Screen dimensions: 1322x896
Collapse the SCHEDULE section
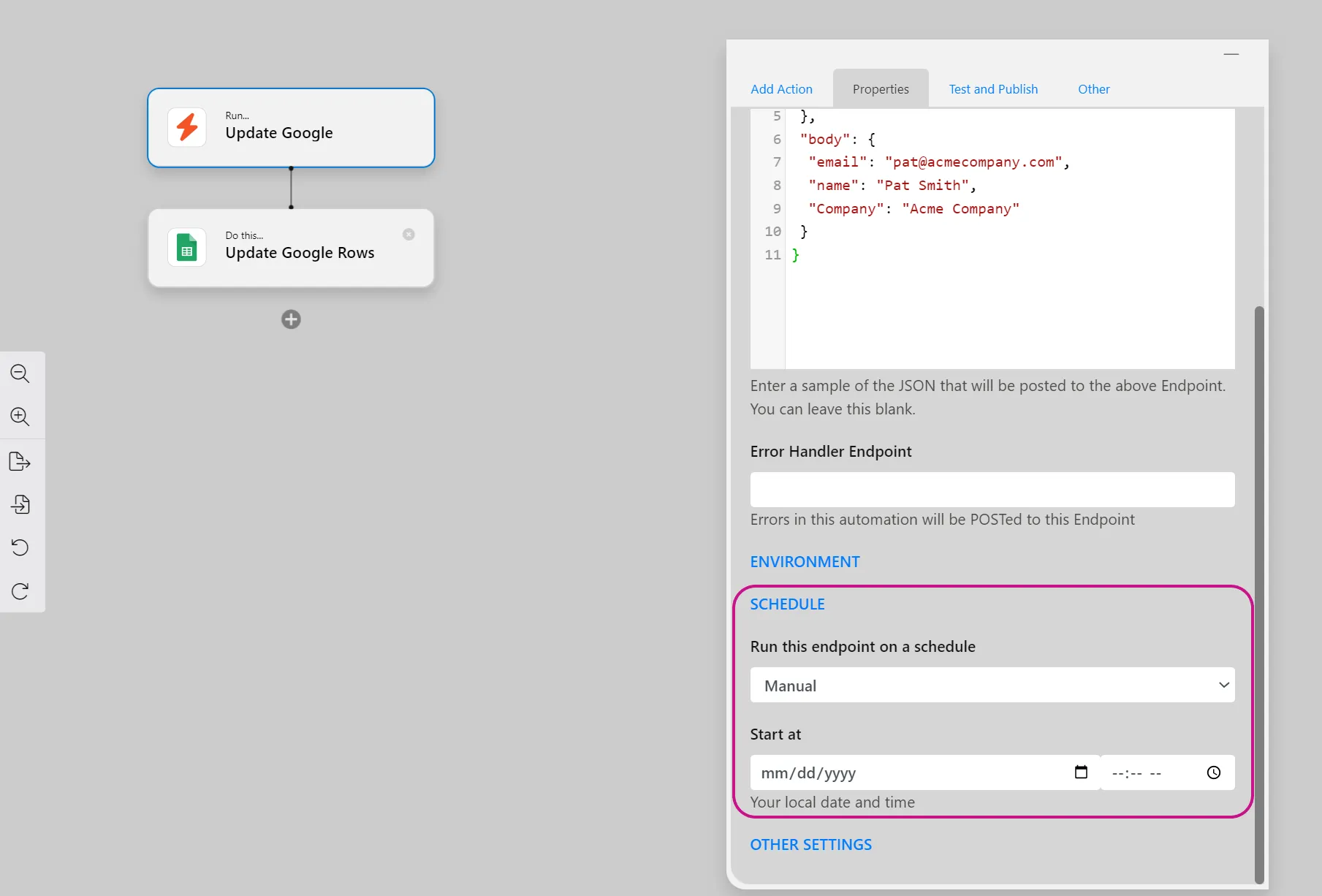click(x=787, y=604)
